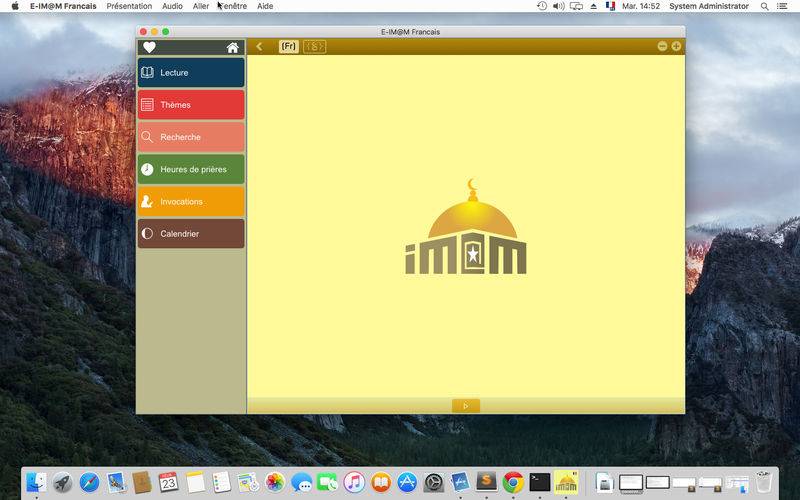Image resolution: width=800 pixels, height=500 pixels.
Task: Click the list icon beside Thèmes
Action: click(x=147, y=105)
